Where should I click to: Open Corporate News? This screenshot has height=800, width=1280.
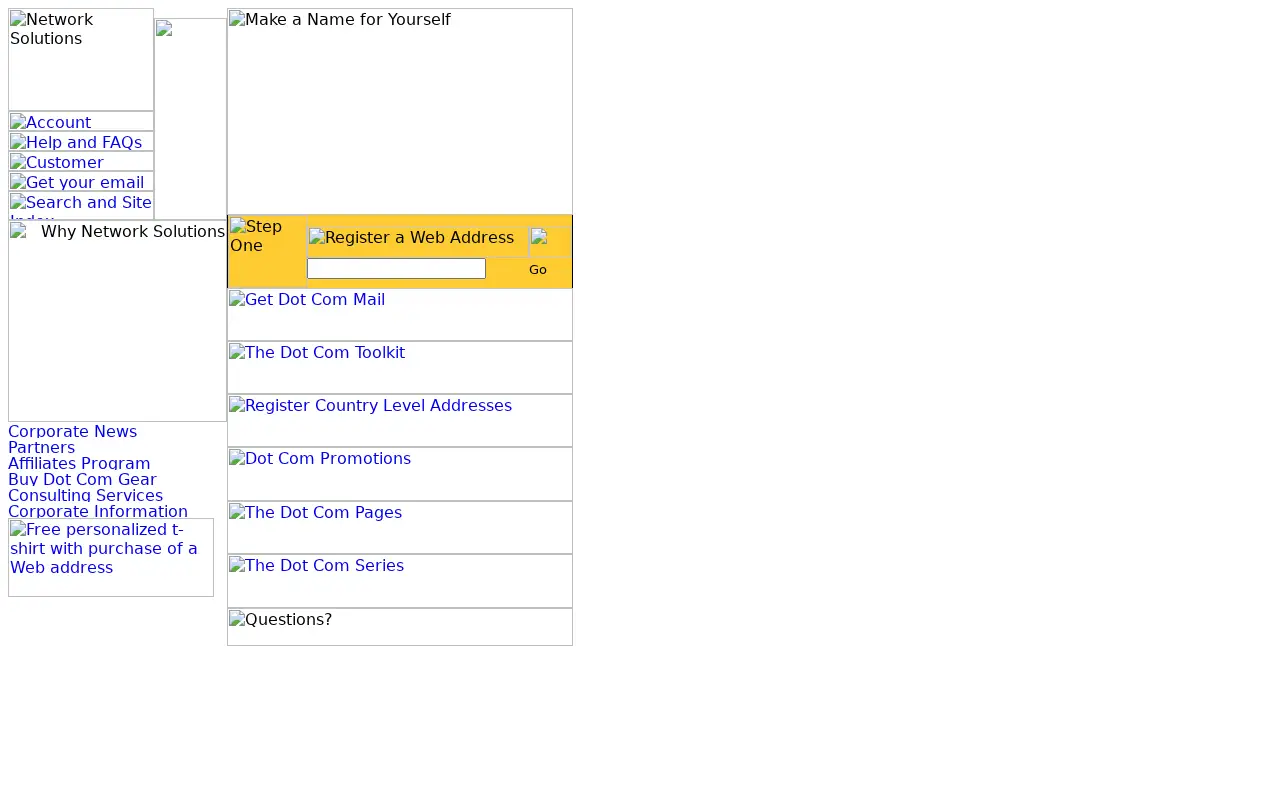click(72, 432)
